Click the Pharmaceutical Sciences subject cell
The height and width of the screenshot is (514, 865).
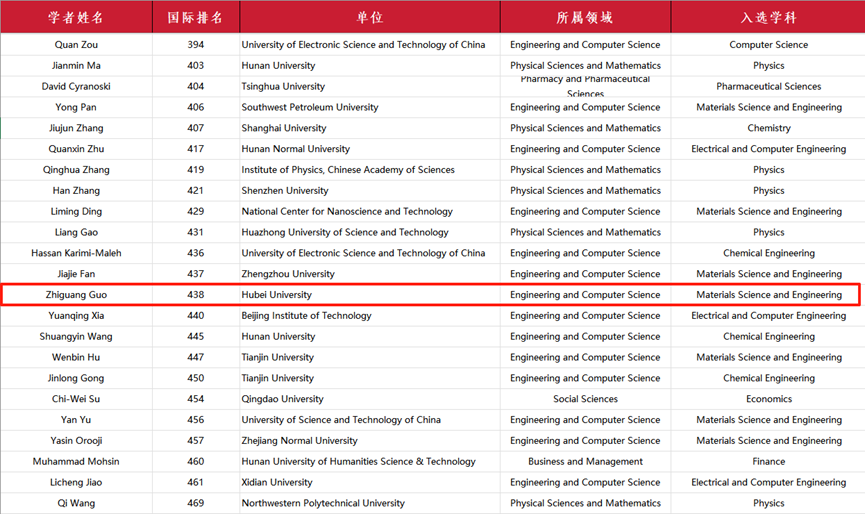click(x=768, y=87)
